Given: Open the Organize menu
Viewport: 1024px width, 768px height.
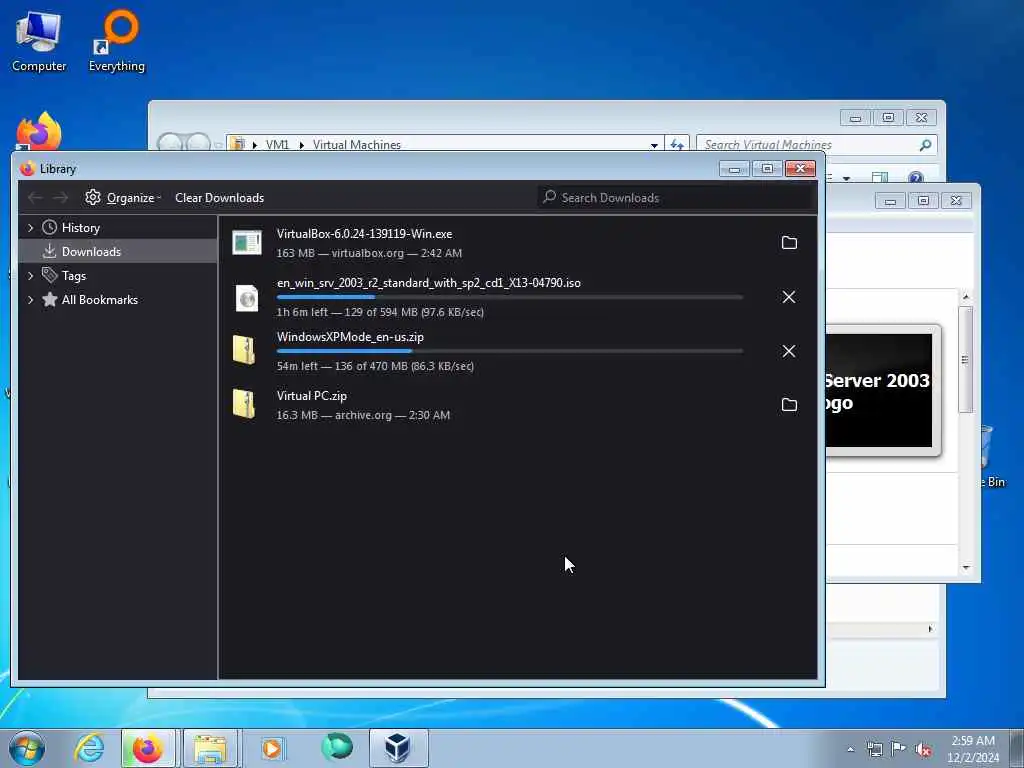Looking at the screenshot, I should click(123, 197).
